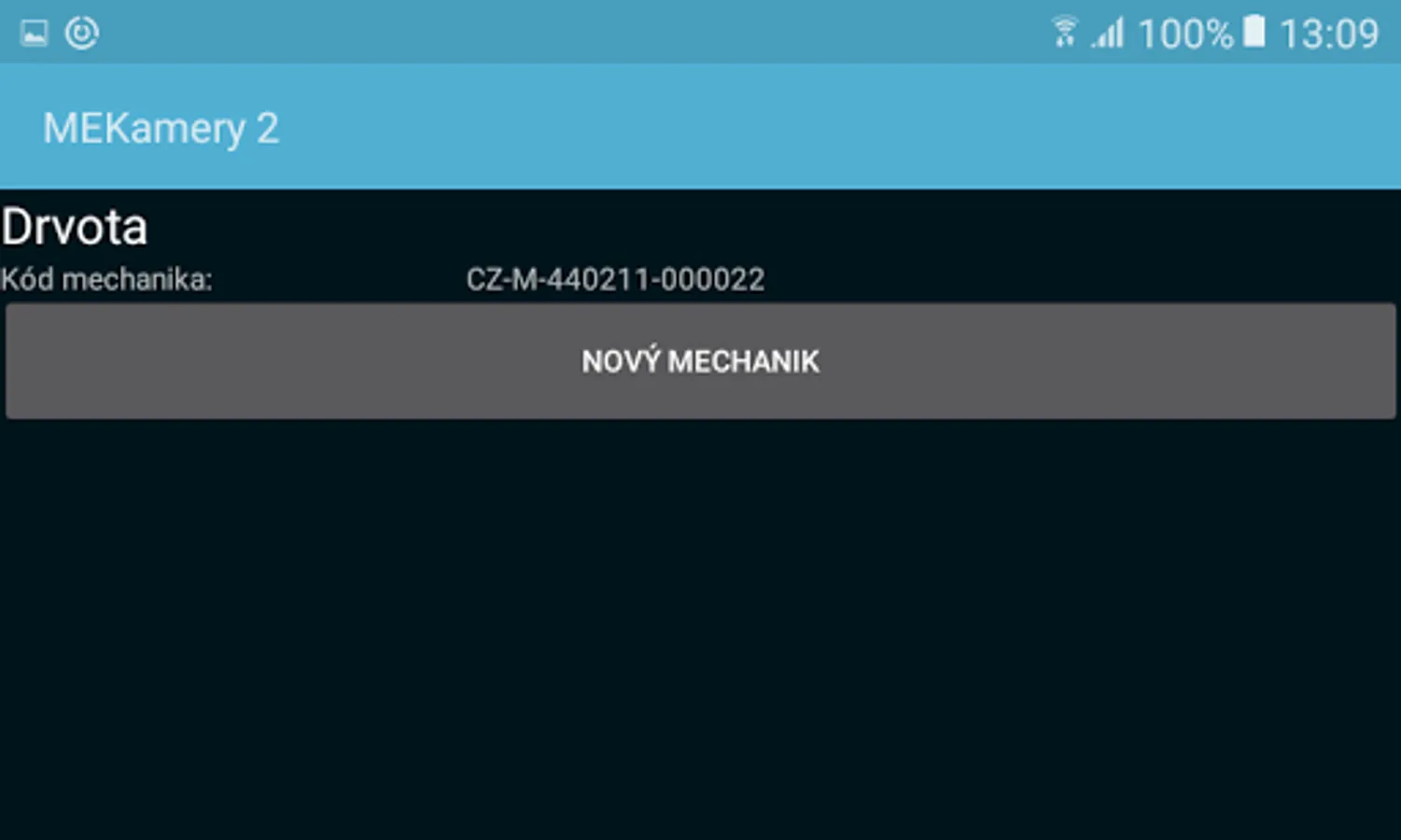Viewport: 1401px width, 840px height.
Task: Select the Drvota mechanic name heading
Action: [75, 227]
